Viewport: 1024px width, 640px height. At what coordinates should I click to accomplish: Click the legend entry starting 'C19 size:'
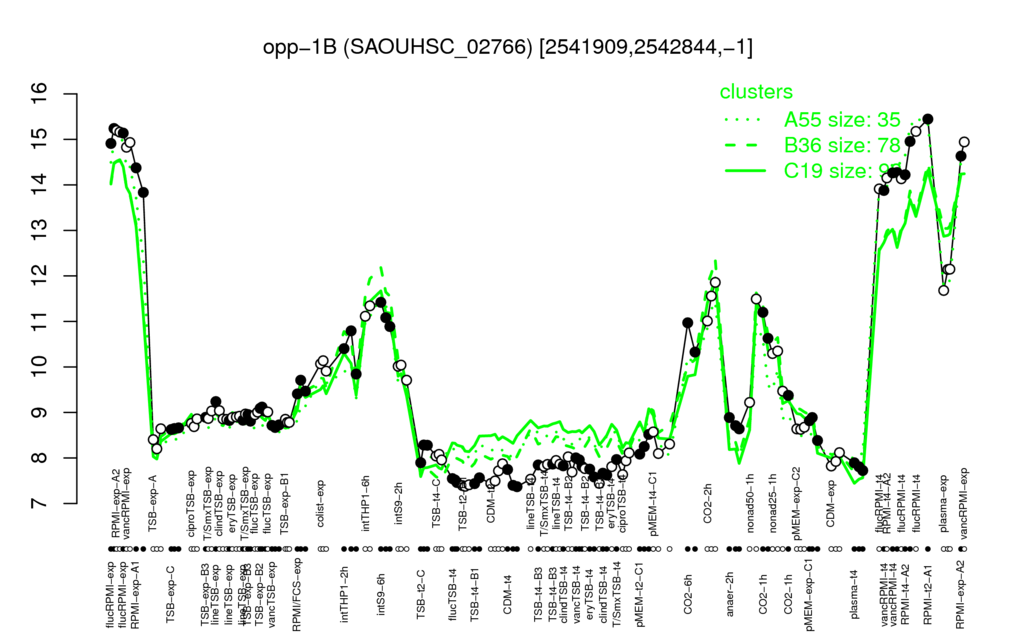842,171
